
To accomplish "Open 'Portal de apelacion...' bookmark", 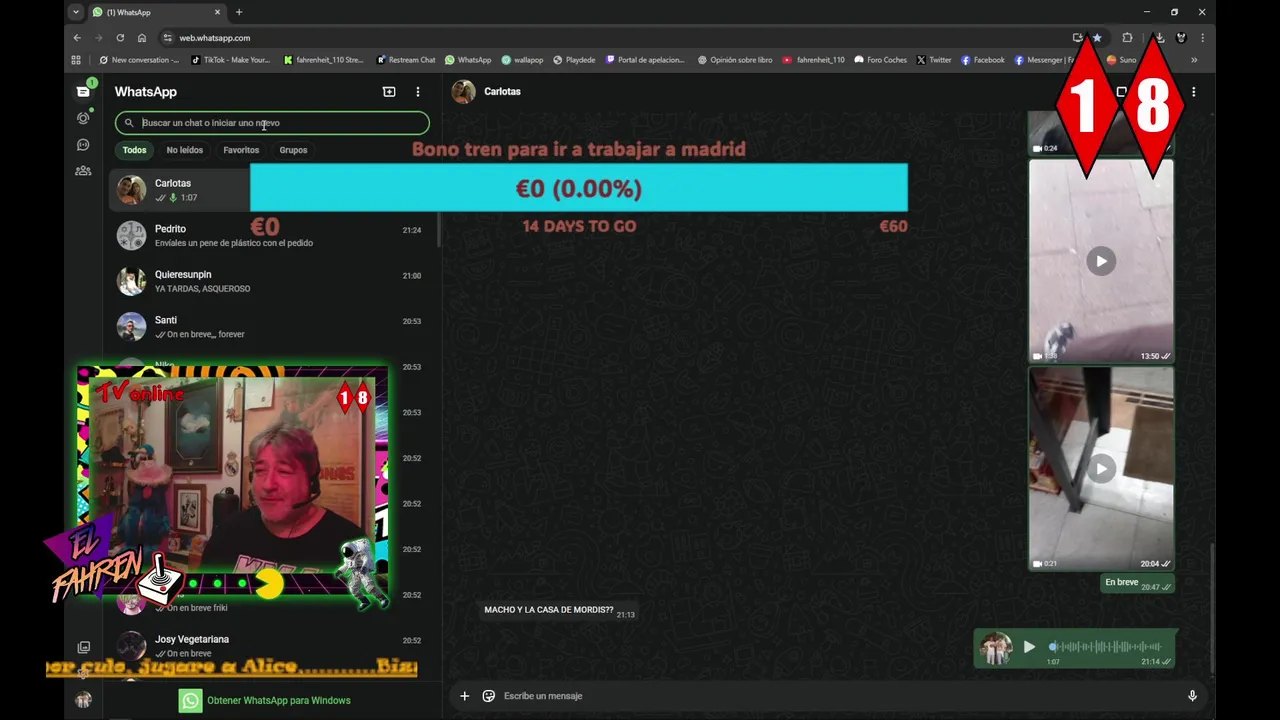I will (645, 60).
